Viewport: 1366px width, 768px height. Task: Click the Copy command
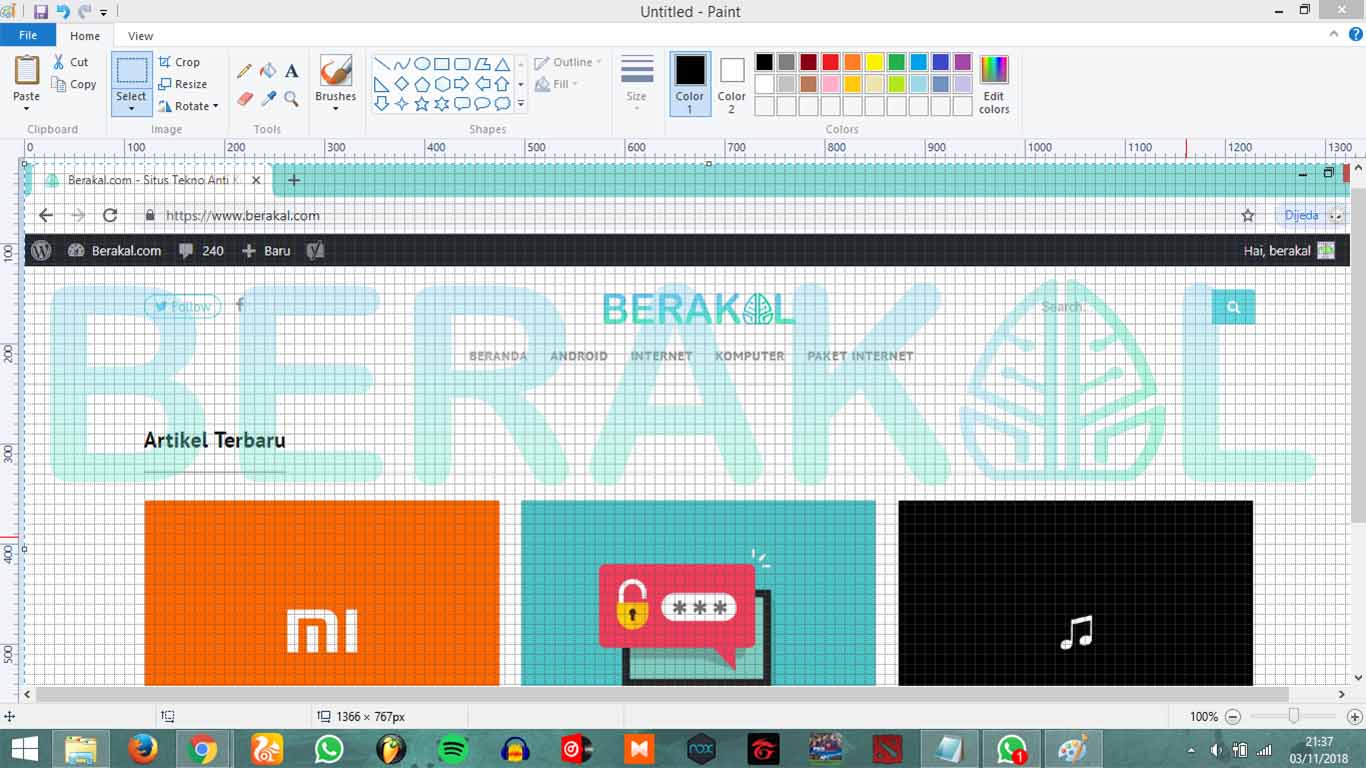[x=74, y=84]
